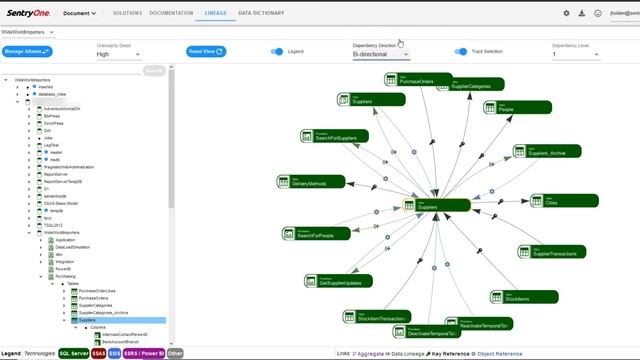Screen dimensions: 640x360
Task: Click key reference icon on DeliveryMethods edge
Action: (x=374, y=187)
